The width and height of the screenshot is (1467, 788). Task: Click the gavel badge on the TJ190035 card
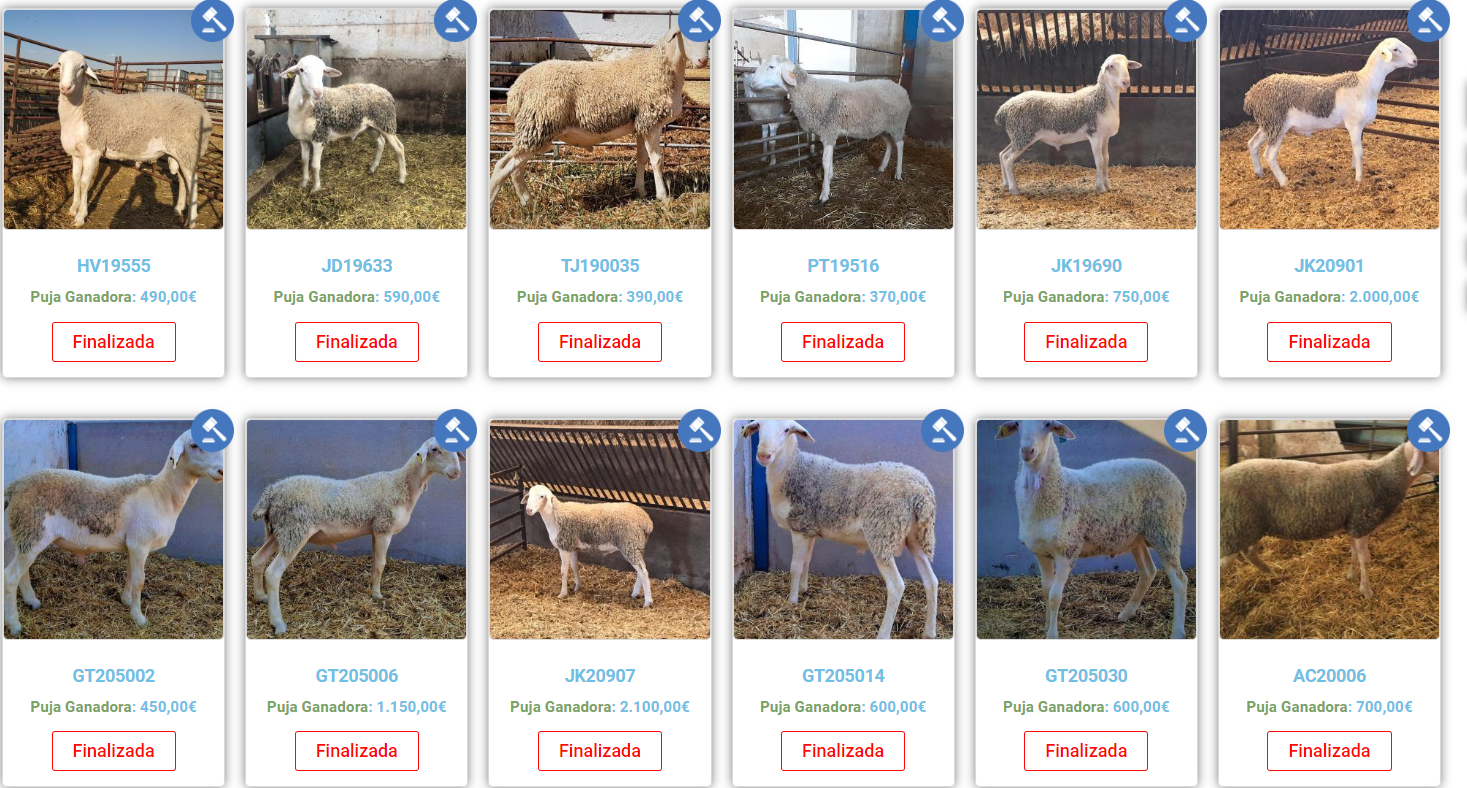pyautogui.click(x=699, y=20)
